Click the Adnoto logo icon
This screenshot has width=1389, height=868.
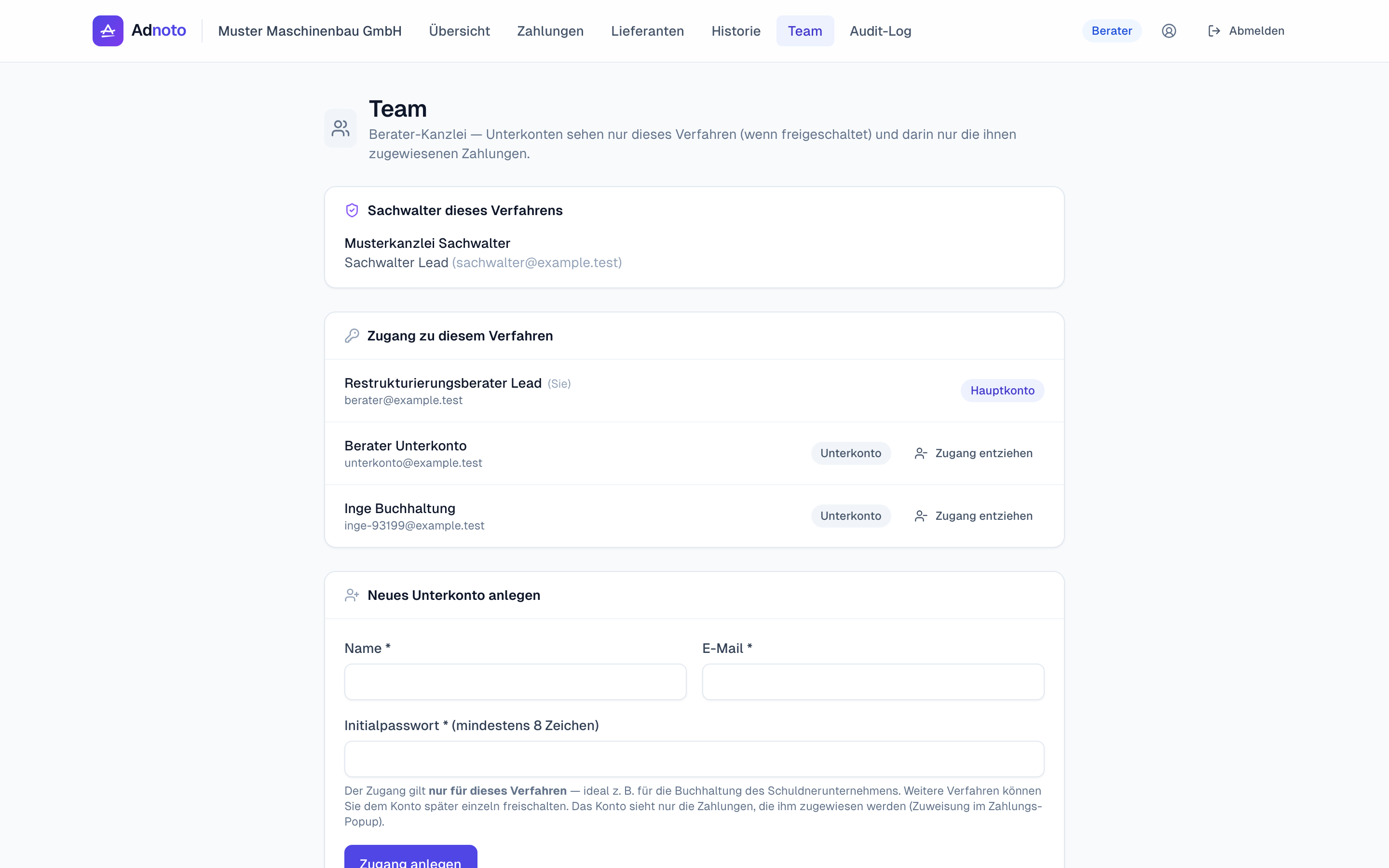point(108,31)
